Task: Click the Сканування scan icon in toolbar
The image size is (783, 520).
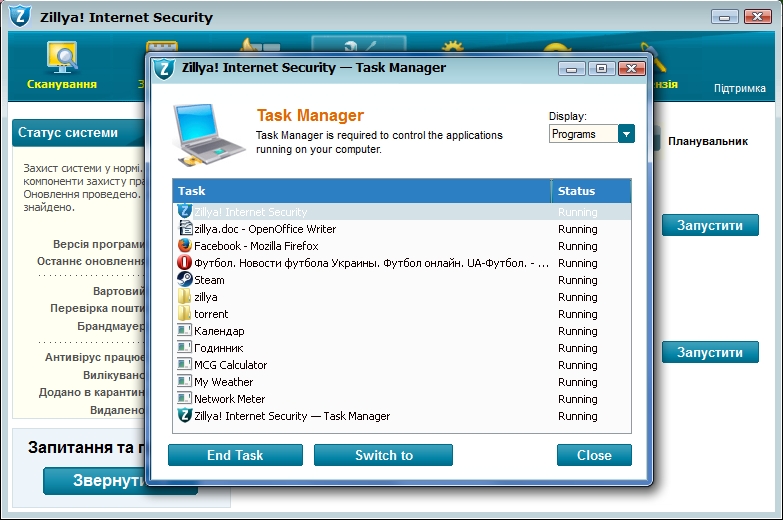Action: [x=62, y=58]
